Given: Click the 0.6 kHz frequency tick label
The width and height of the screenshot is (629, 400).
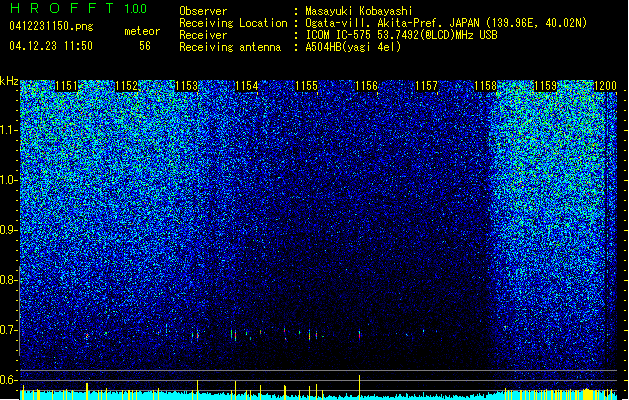Looking at the screenshot, I should tap(8, 380).
